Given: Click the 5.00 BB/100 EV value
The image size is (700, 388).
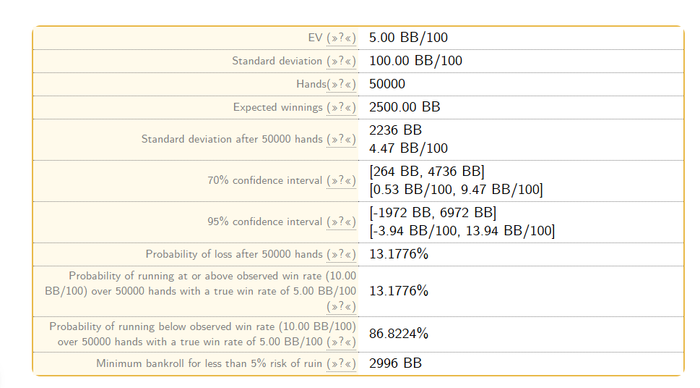Looking at the screenshot, I should [x=408, y=38].
